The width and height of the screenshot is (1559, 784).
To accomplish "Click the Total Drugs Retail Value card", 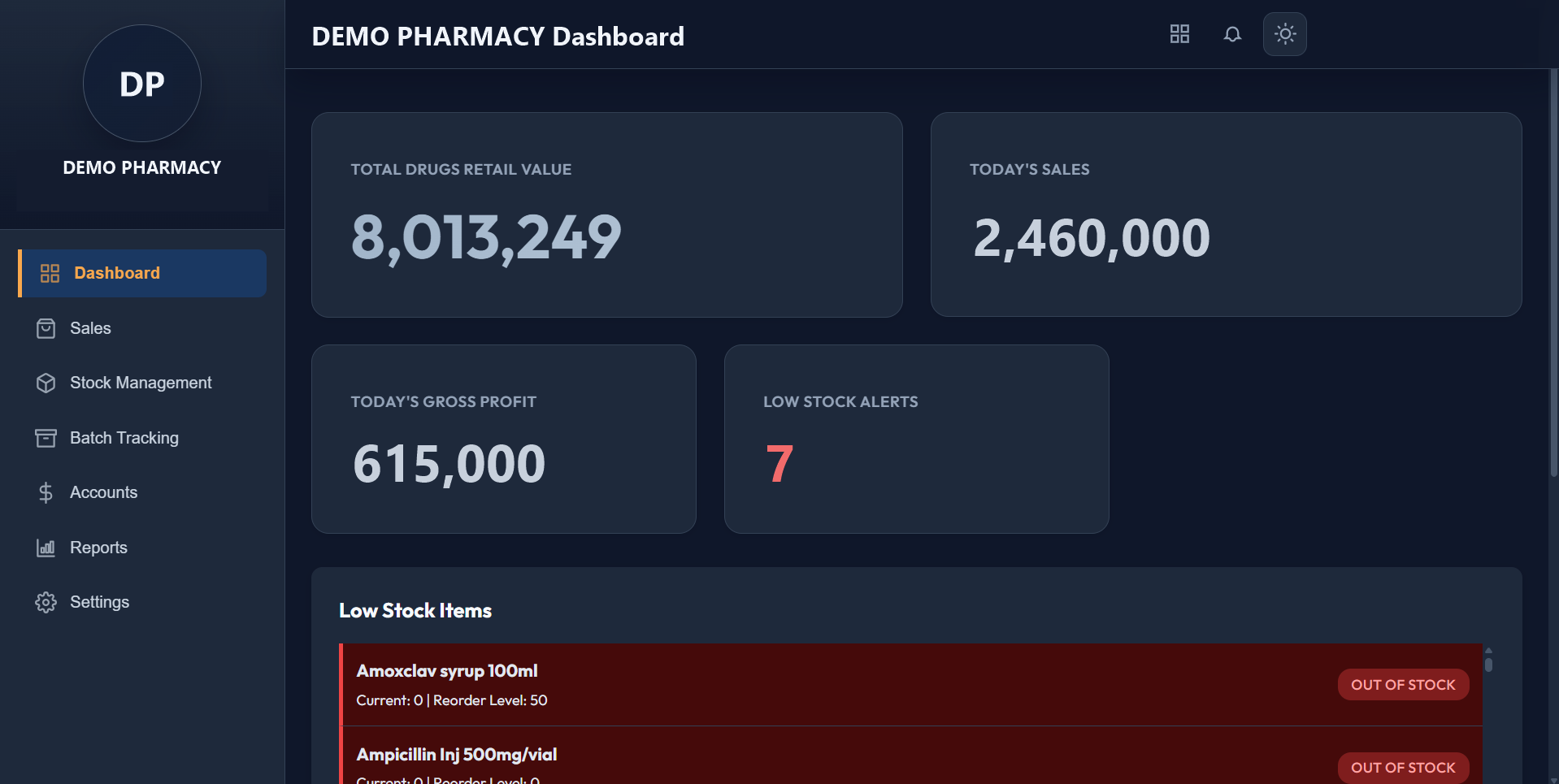I will coord(607,214).
